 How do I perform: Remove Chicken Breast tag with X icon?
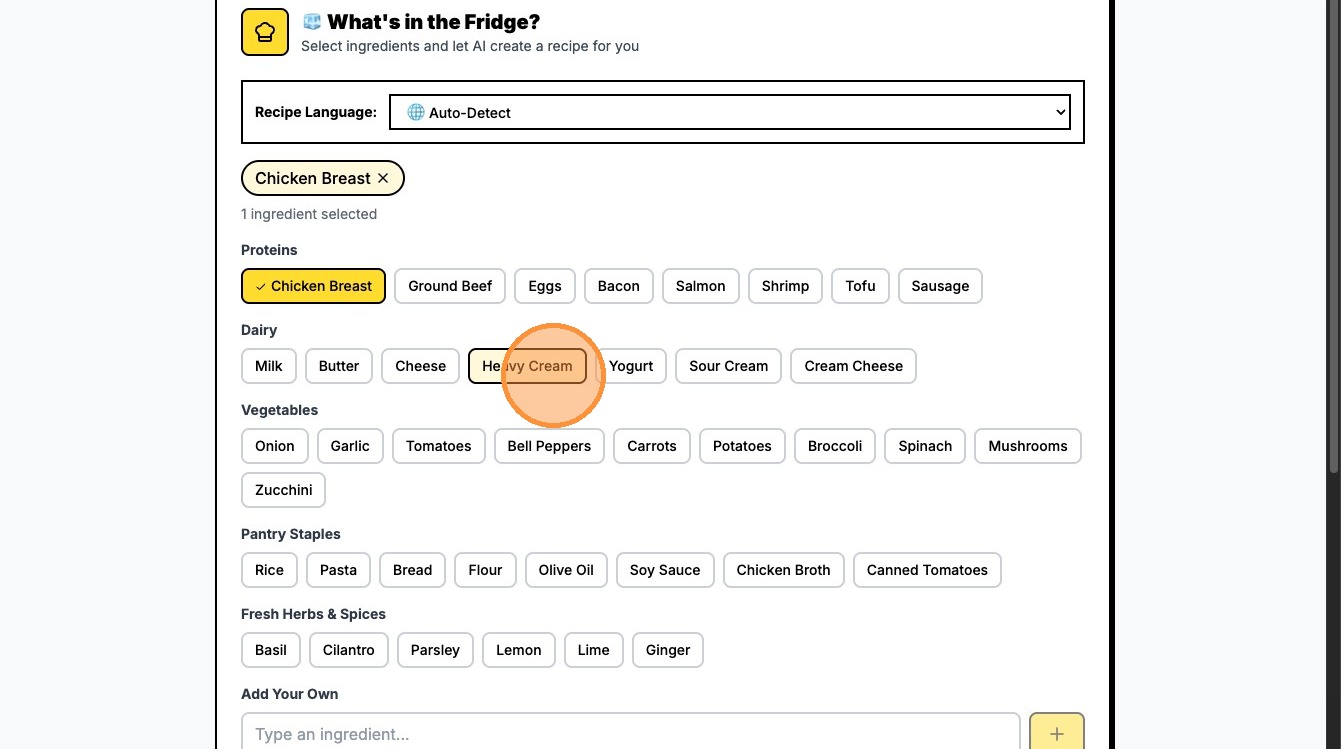click(383, 178)
